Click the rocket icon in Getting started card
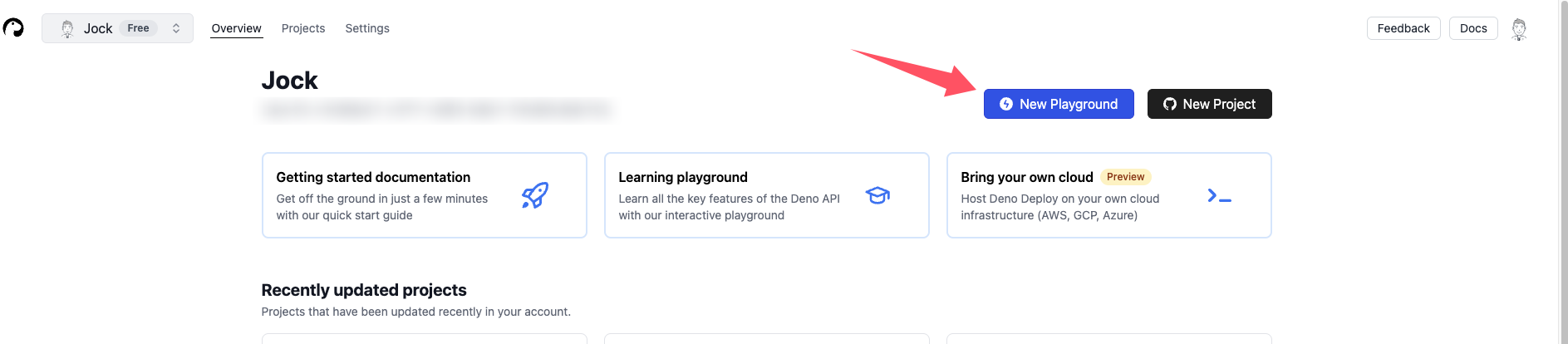1568x344 pixels. coord(535,195)
